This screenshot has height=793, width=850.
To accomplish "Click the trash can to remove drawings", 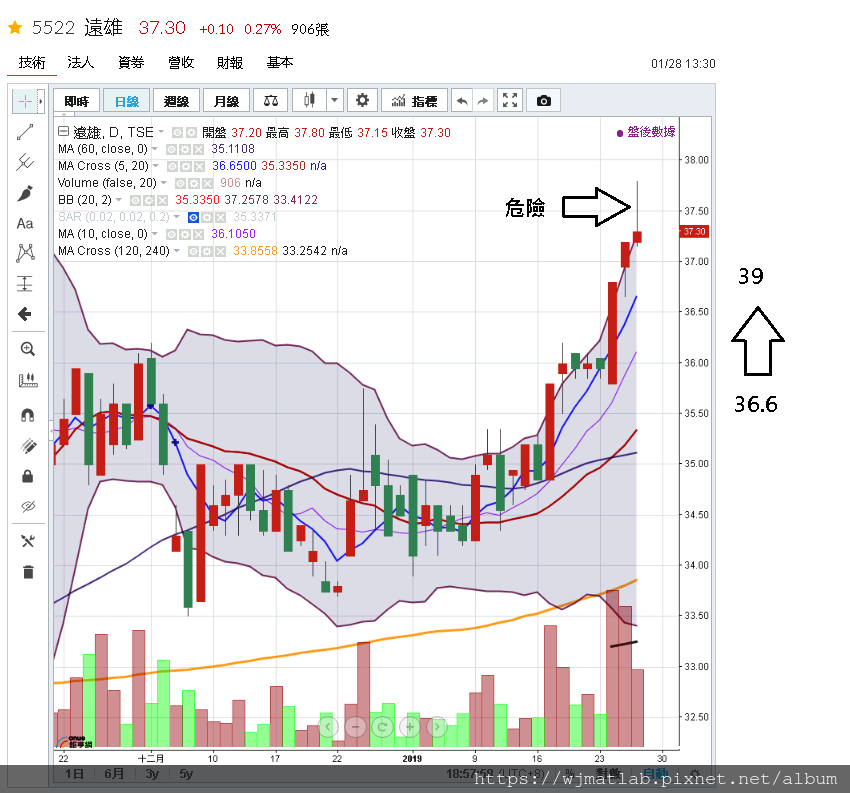I will tap(28, 571).
